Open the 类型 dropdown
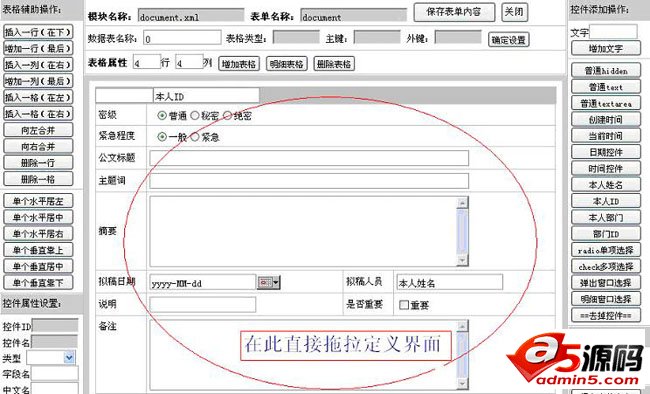The width and height of the screenshot is (650, 394). click(69, 358)
